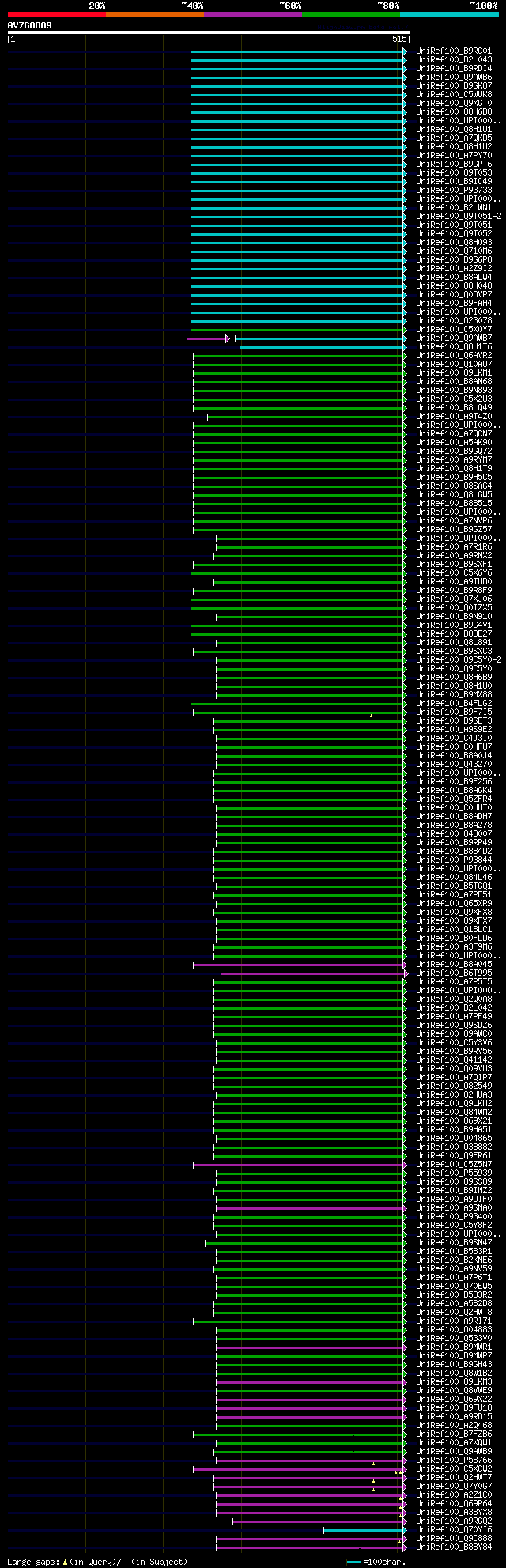Select hit UniRef100_Q9C888
Viewport: 506px width, 1568px height.
[x=454, y=1539]
